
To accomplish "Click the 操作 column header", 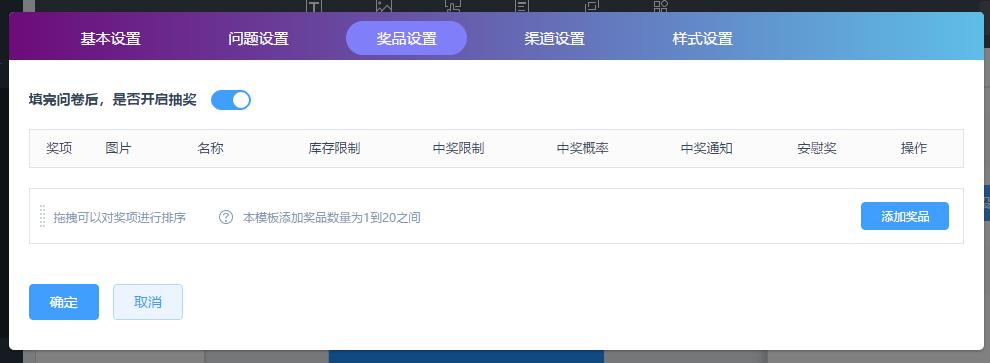I will click(x=914, y=148).
